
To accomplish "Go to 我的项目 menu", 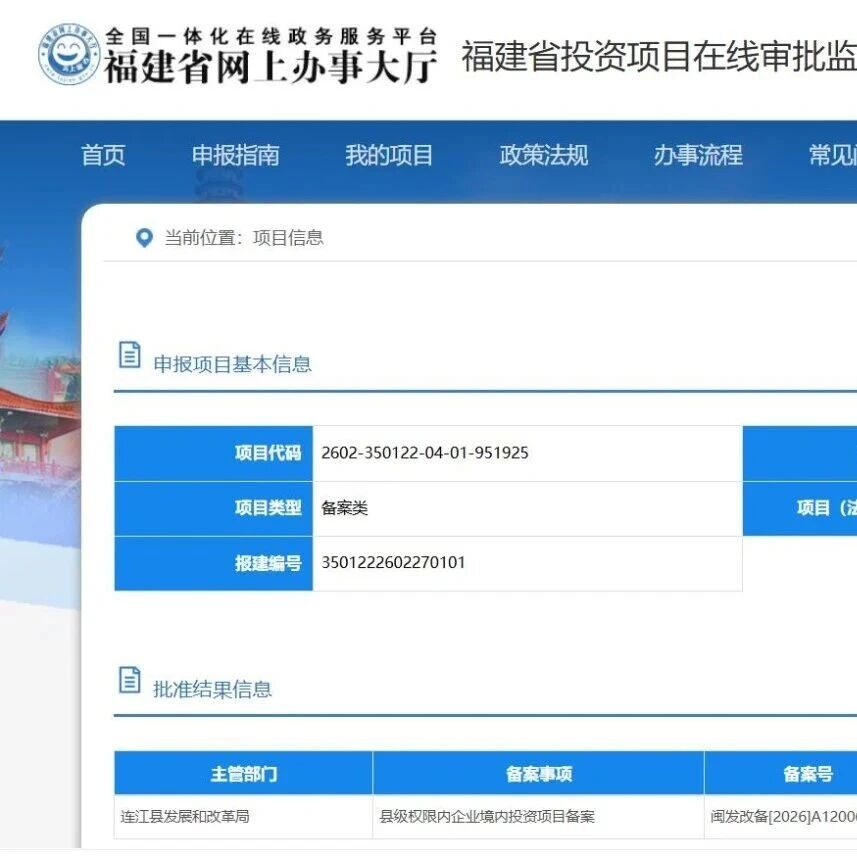I will pos(389,155).
